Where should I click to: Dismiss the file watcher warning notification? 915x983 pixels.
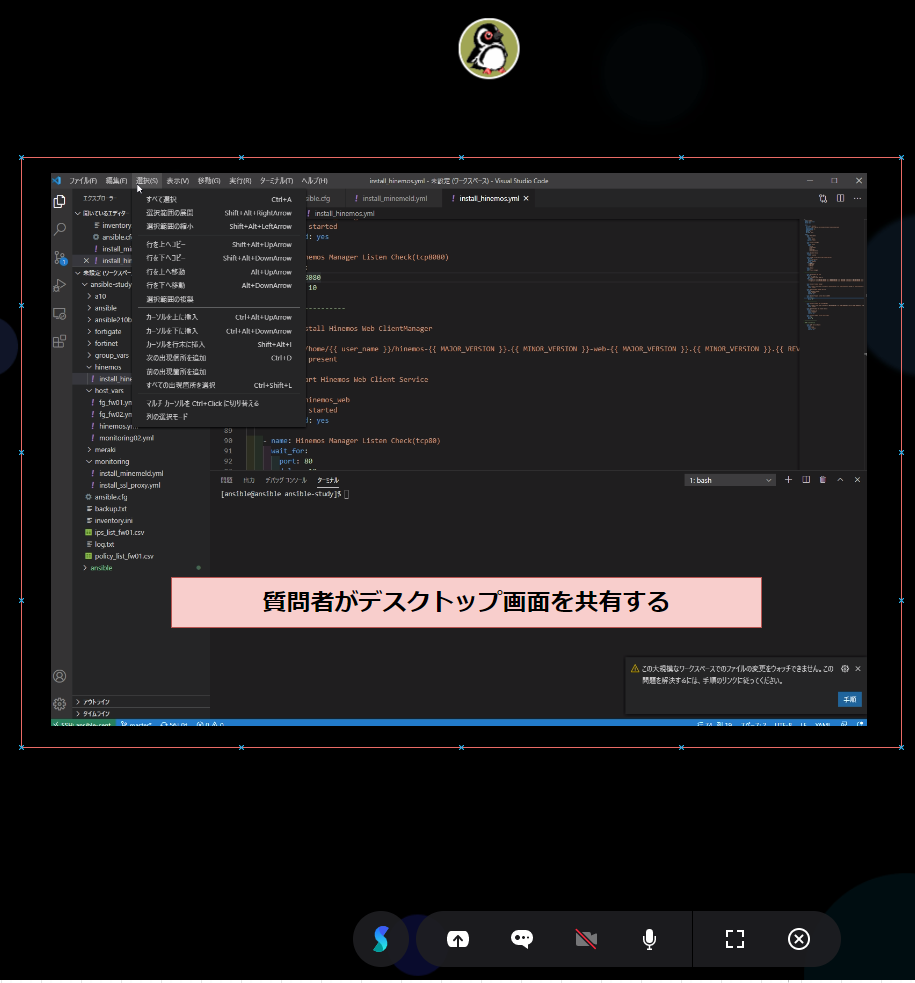(858, 669)
